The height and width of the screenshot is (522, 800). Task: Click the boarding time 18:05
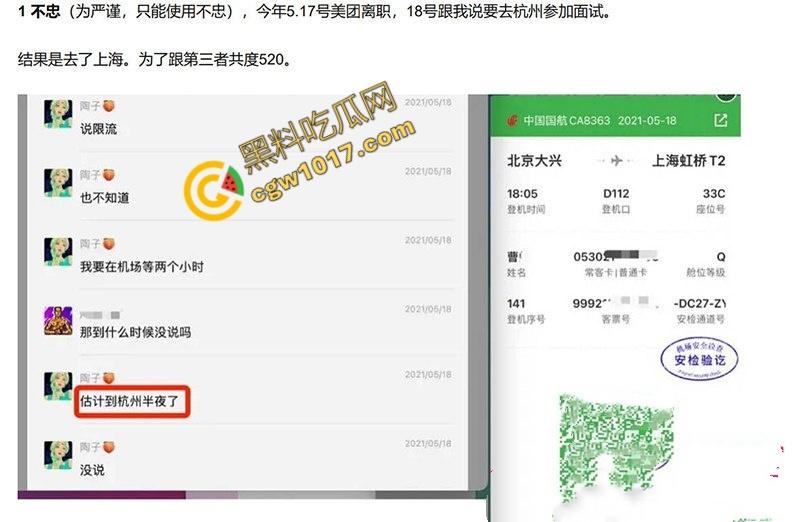point(523,193)
